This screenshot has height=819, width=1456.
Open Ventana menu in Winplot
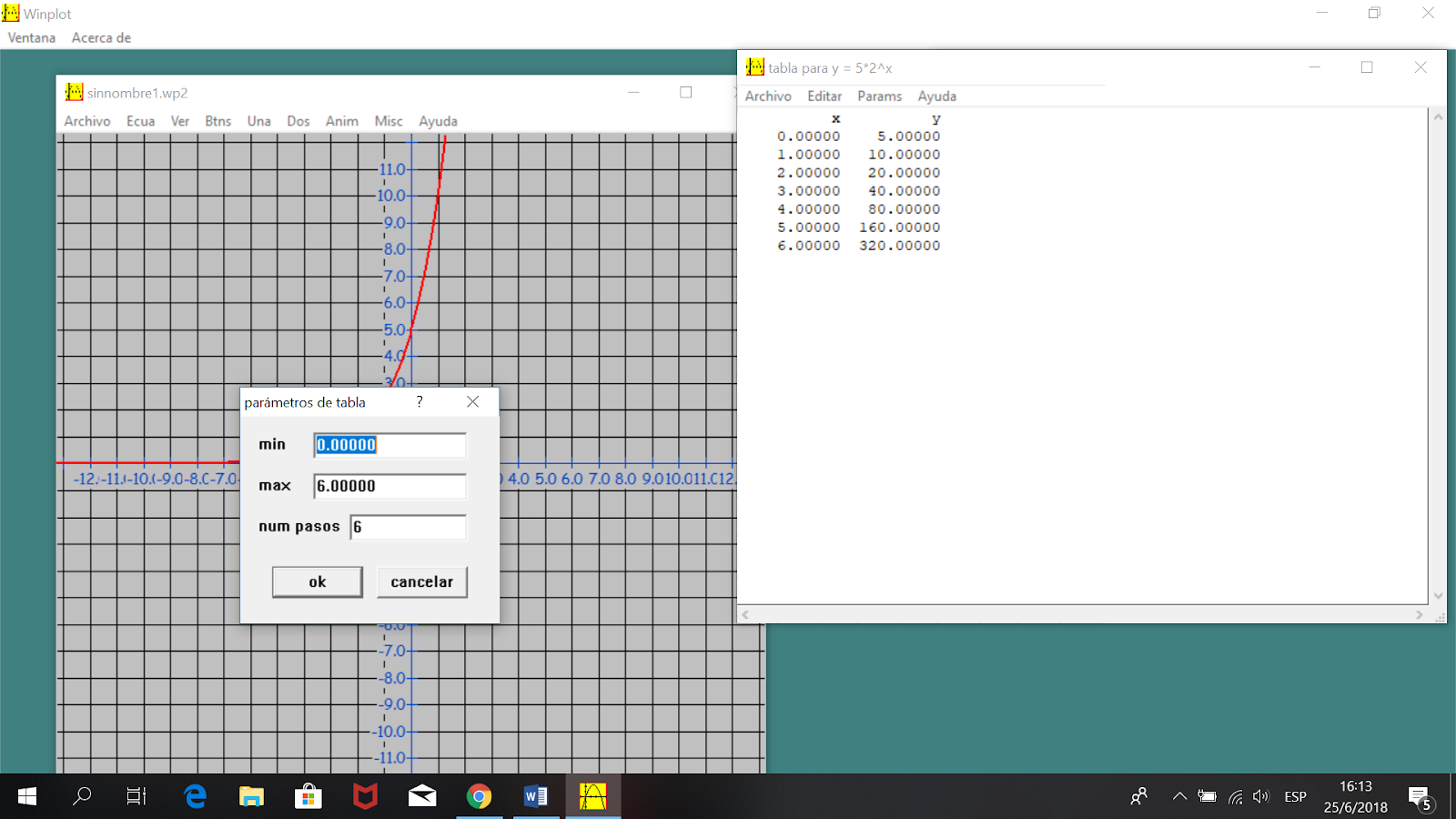[x=32, y=37]
